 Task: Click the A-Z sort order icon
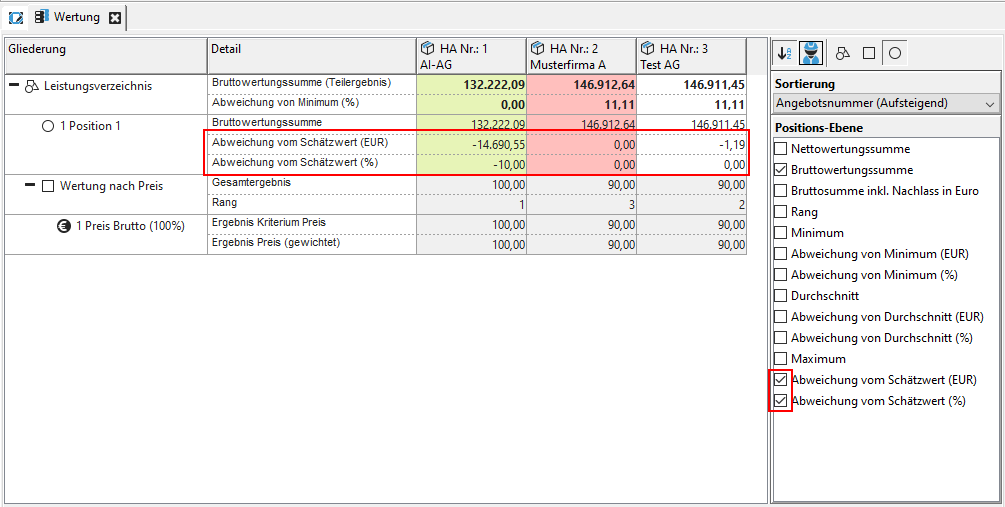[785, 53]
